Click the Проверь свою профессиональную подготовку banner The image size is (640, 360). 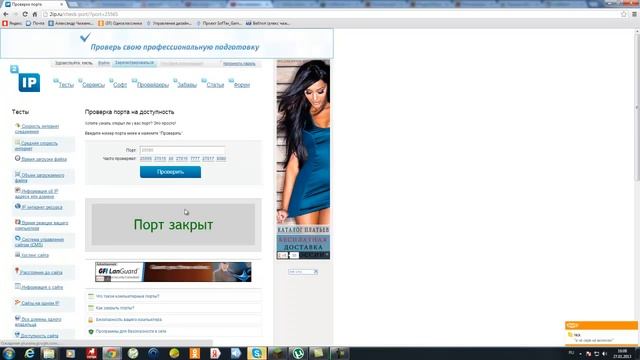pyautogui.click(x=167, y=44)
